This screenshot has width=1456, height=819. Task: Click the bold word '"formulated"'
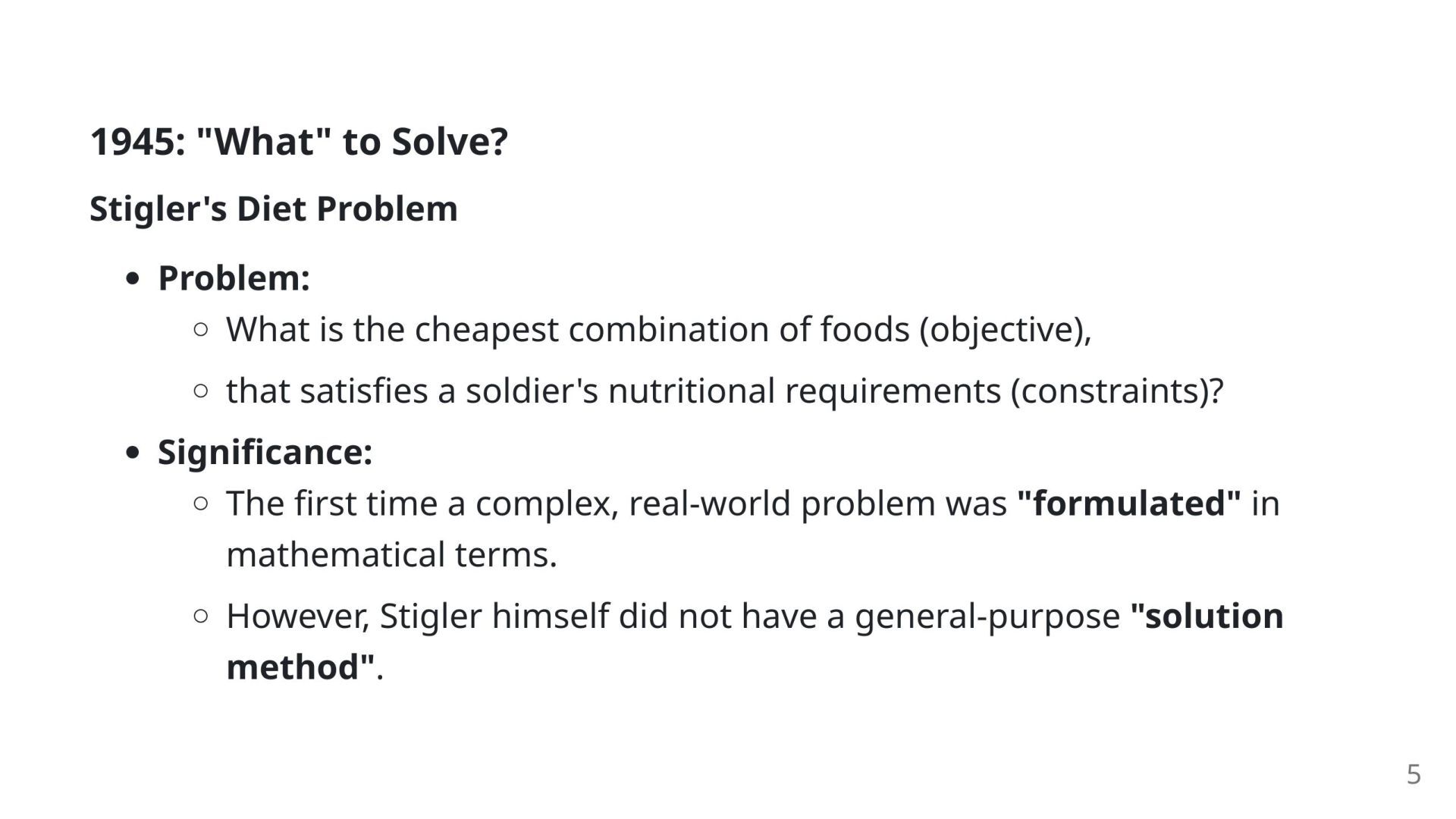point(1129,504)
